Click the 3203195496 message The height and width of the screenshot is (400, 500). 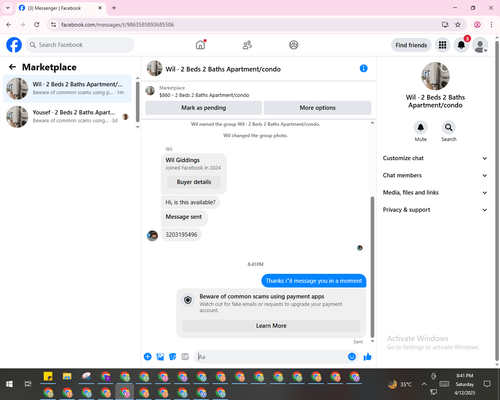(181, 235)
